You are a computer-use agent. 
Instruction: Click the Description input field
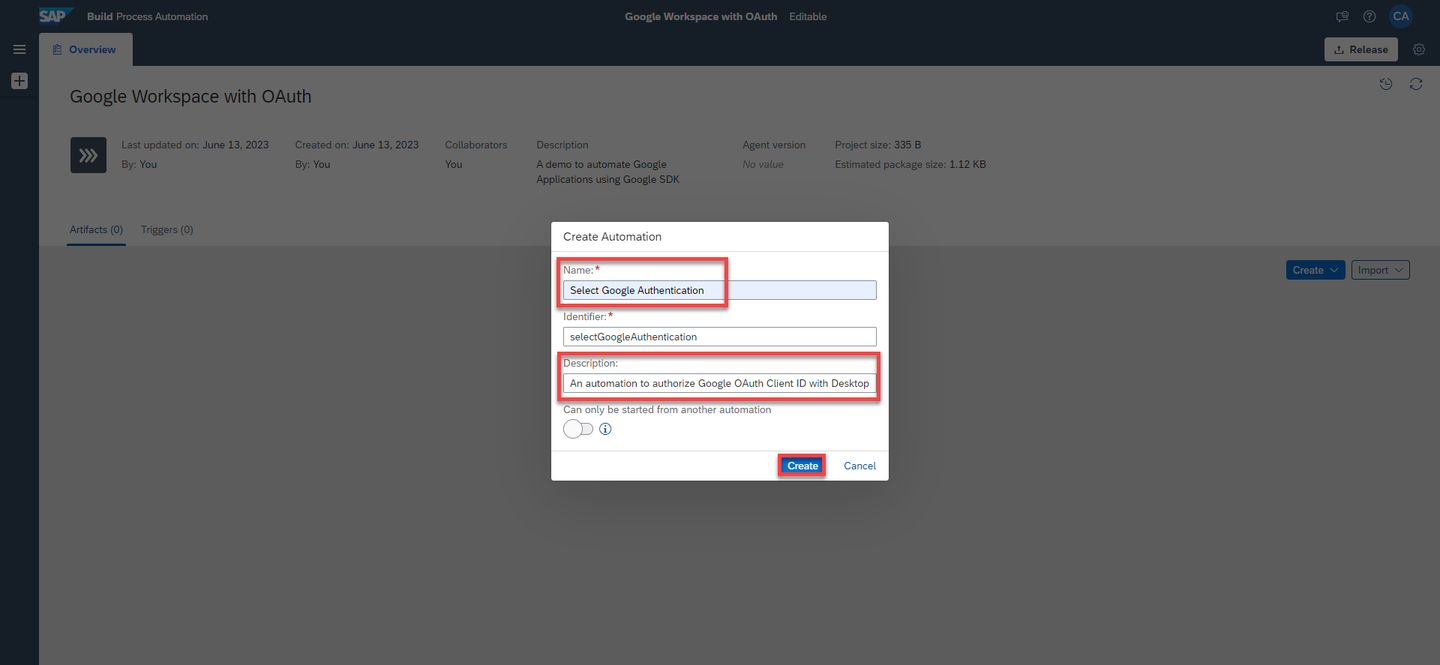click(720, 383)
